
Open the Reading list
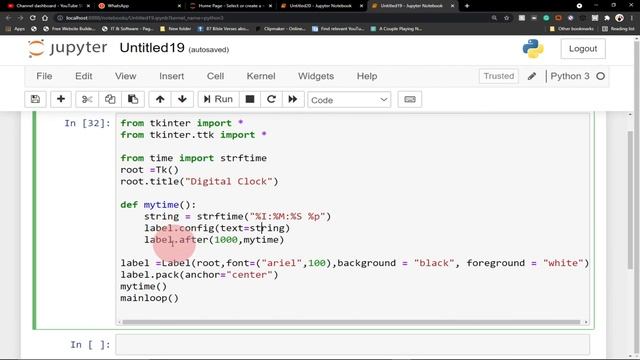point(618,29)
